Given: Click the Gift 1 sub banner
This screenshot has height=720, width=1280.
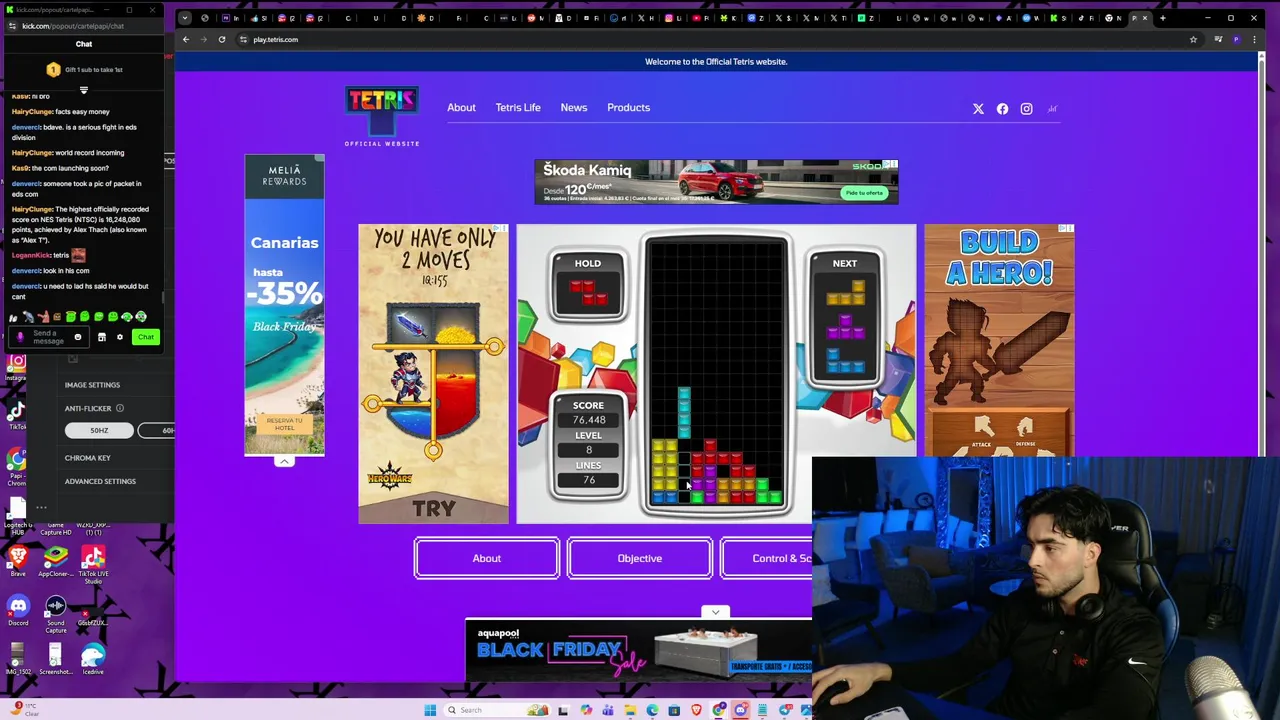Looking at the screenshot, I should click(84, 69).
